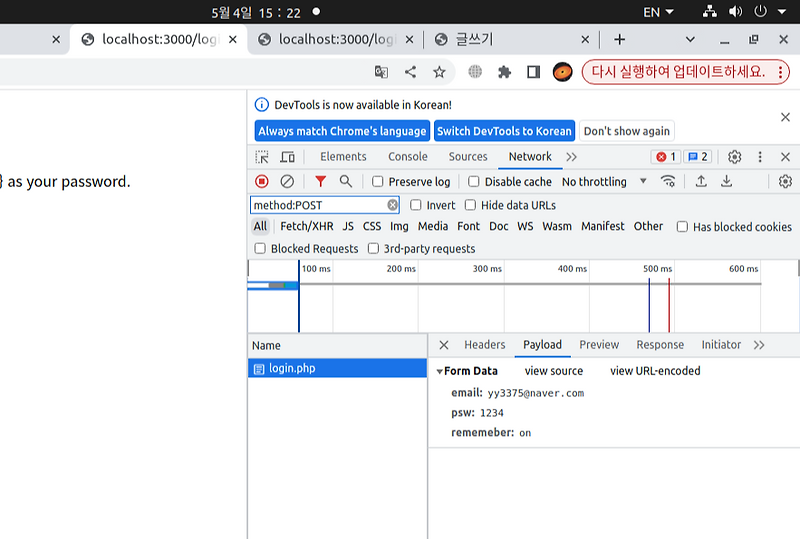800x539 pixels.
Task: Toggle the browser side panel icon
Action: click(x=533, y=72)
